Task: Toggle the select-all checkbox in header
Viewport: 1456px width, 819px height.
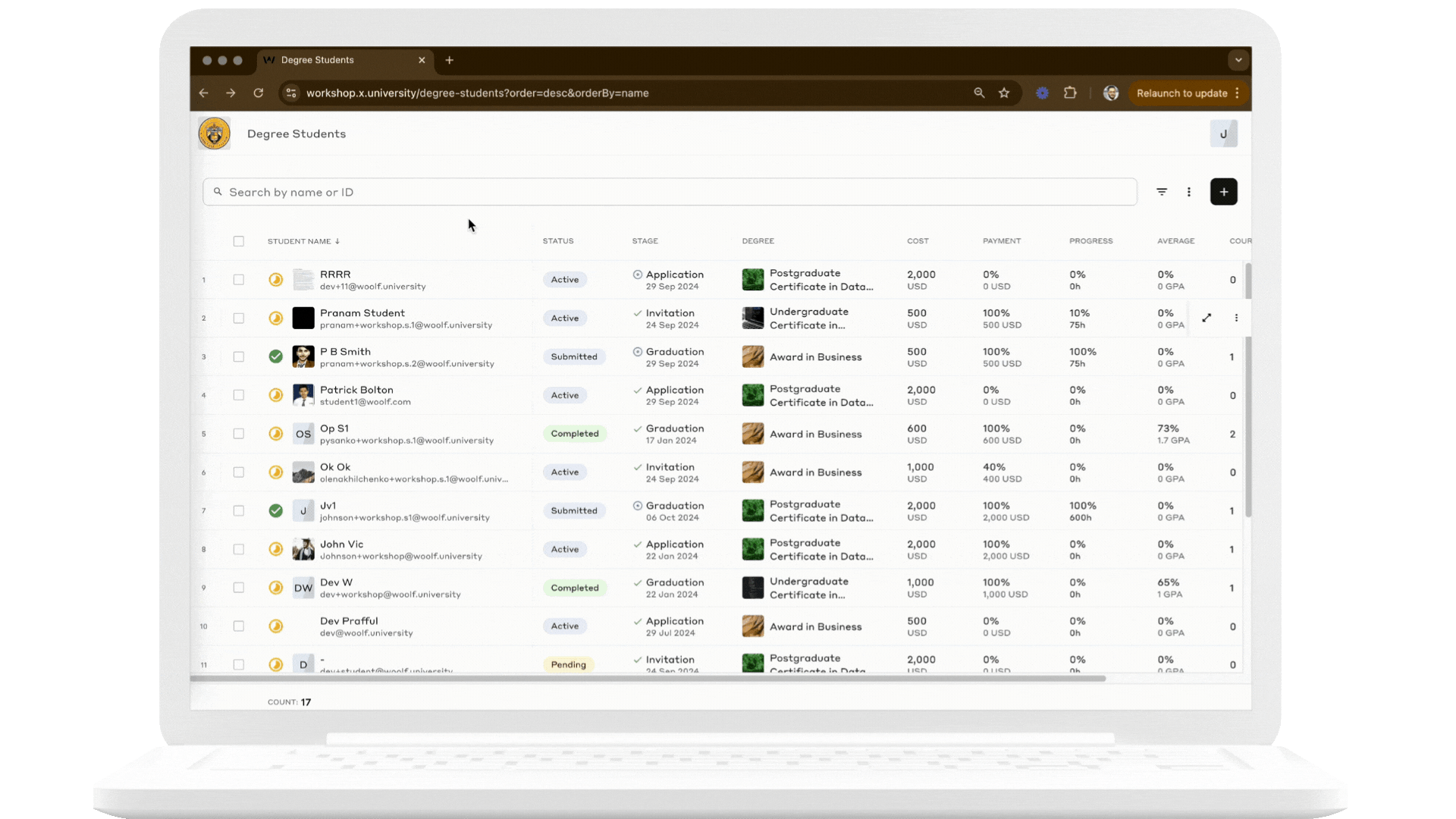Action: coord(238,241)
